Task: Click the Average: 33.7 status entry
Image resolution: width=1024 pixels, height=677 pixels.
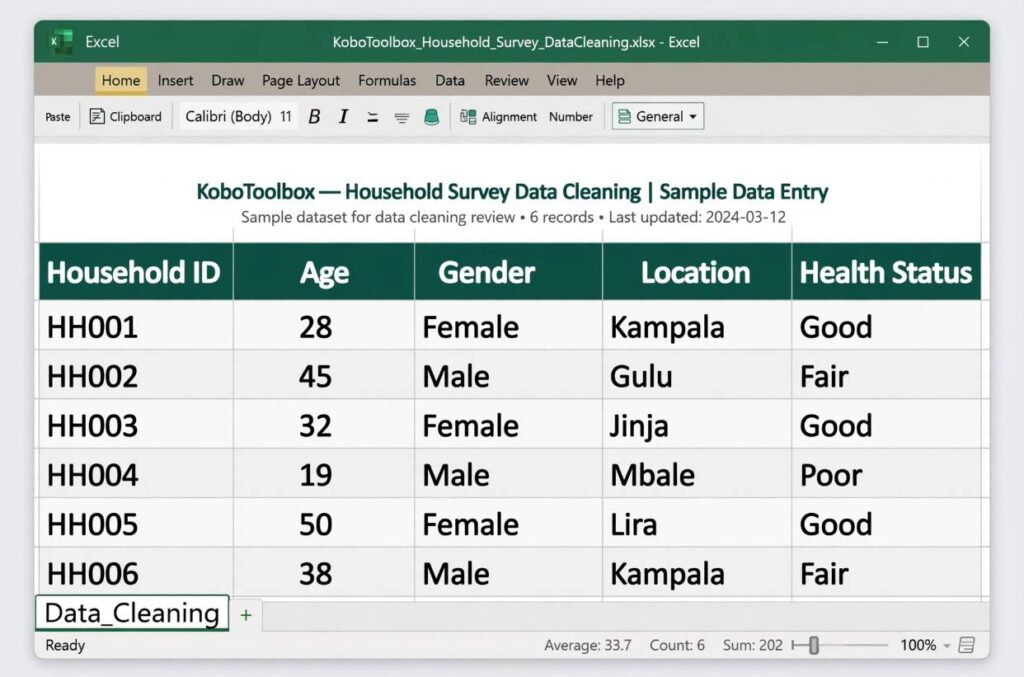Action: tap(588, 645)
